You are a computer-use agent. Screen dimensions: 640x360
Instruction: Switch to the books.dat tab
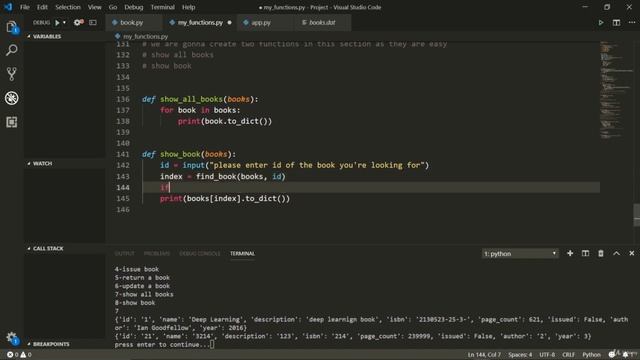tap(322, 22)
